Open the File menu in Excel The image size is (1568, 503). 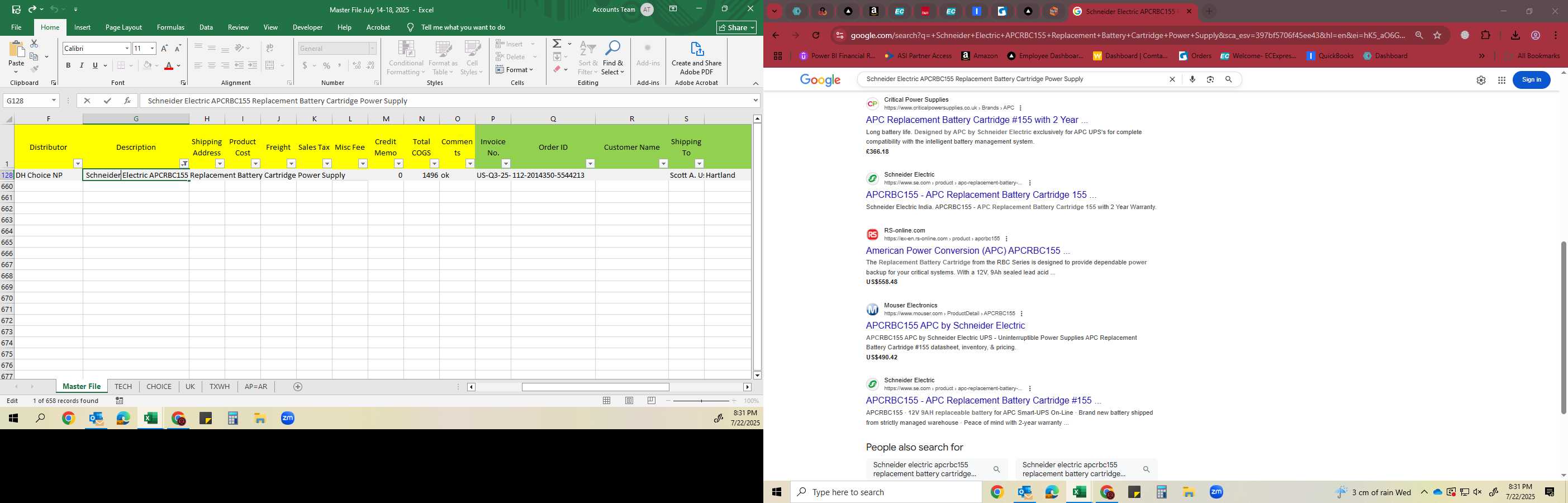click(16, 27)
